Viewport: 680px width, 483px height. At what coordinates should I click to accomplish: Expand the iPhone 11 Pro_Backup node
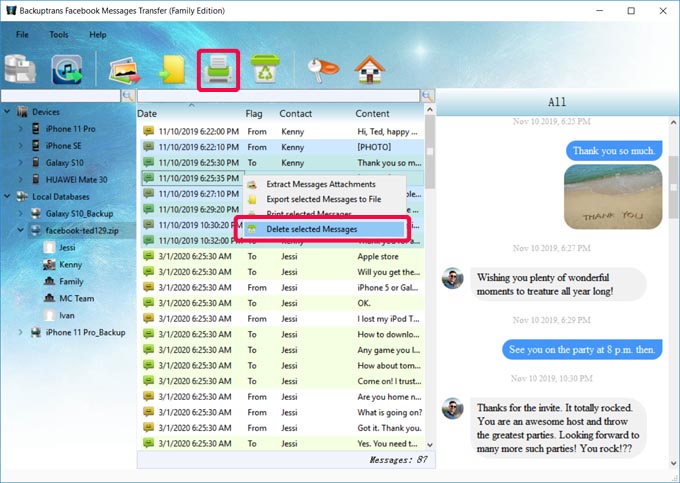pos(20,332)
